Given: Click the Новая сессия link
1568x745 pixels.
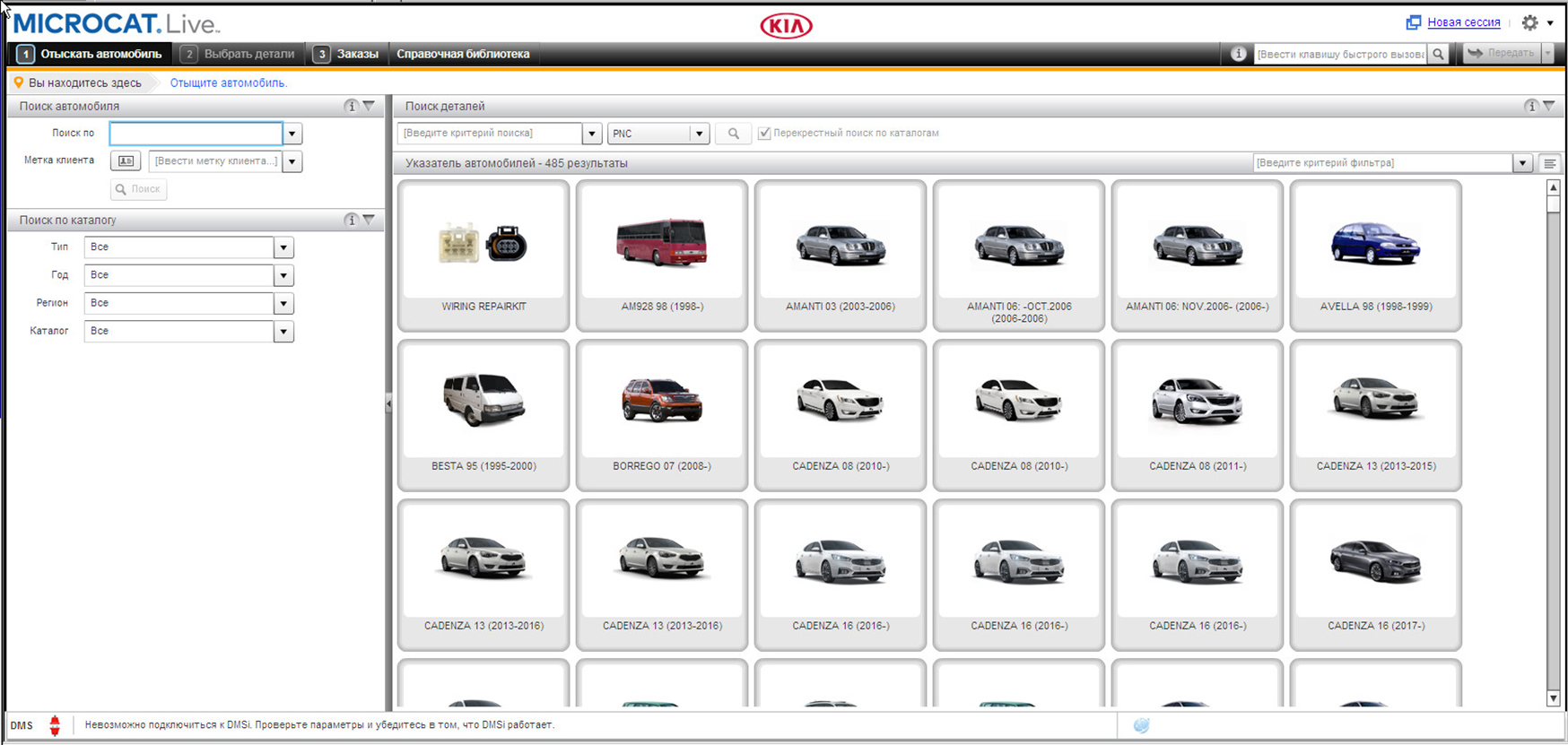Looking at the screenshot, I should click(1463, 22).
